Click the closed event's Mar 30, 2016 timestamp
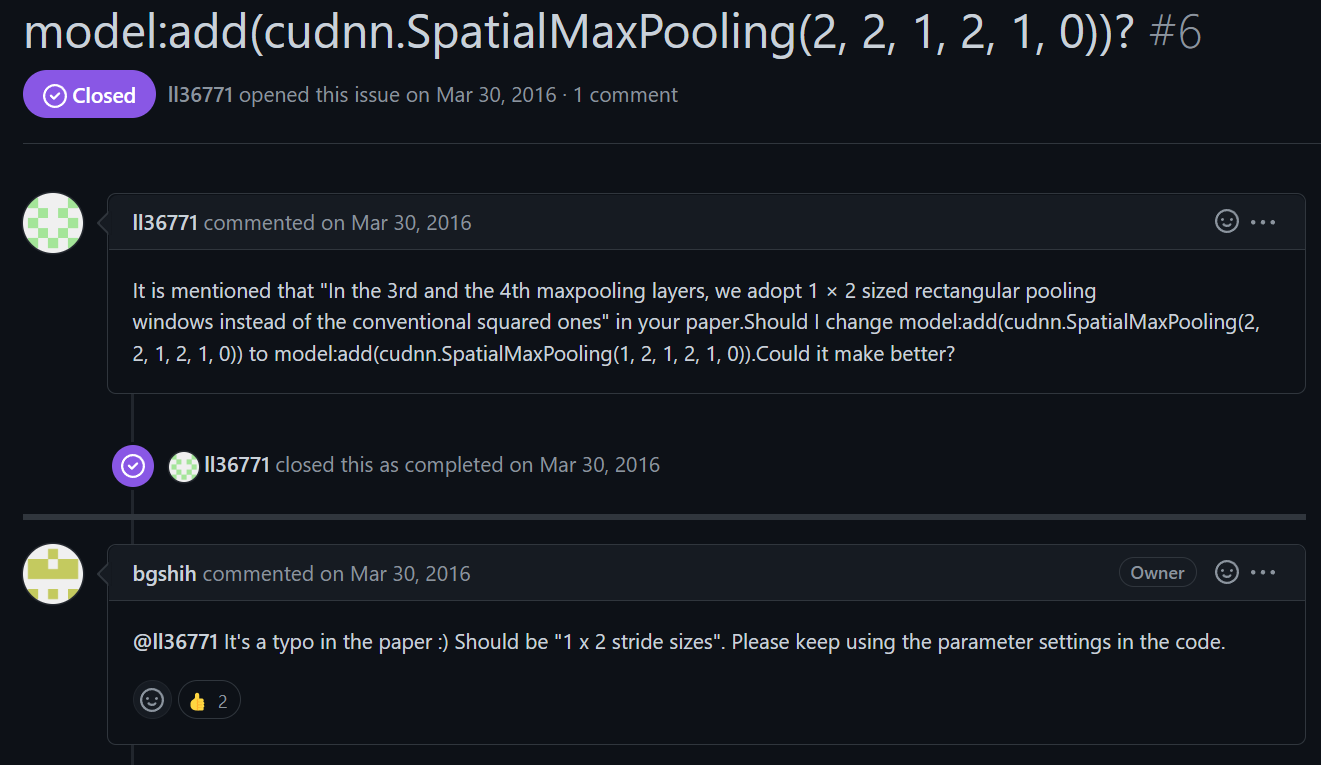The height and width of the screenshot is (765, 1321). click(x=599, y=465)
